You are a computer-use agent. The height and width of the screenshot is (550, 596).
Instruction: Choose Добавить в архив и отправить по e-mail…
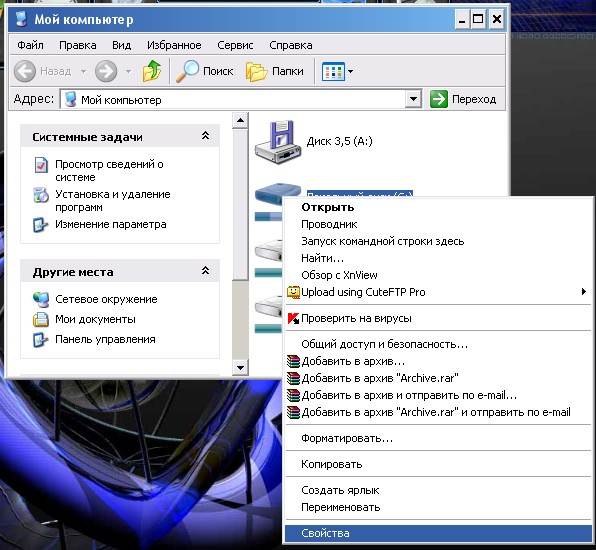tap(439, 395)
